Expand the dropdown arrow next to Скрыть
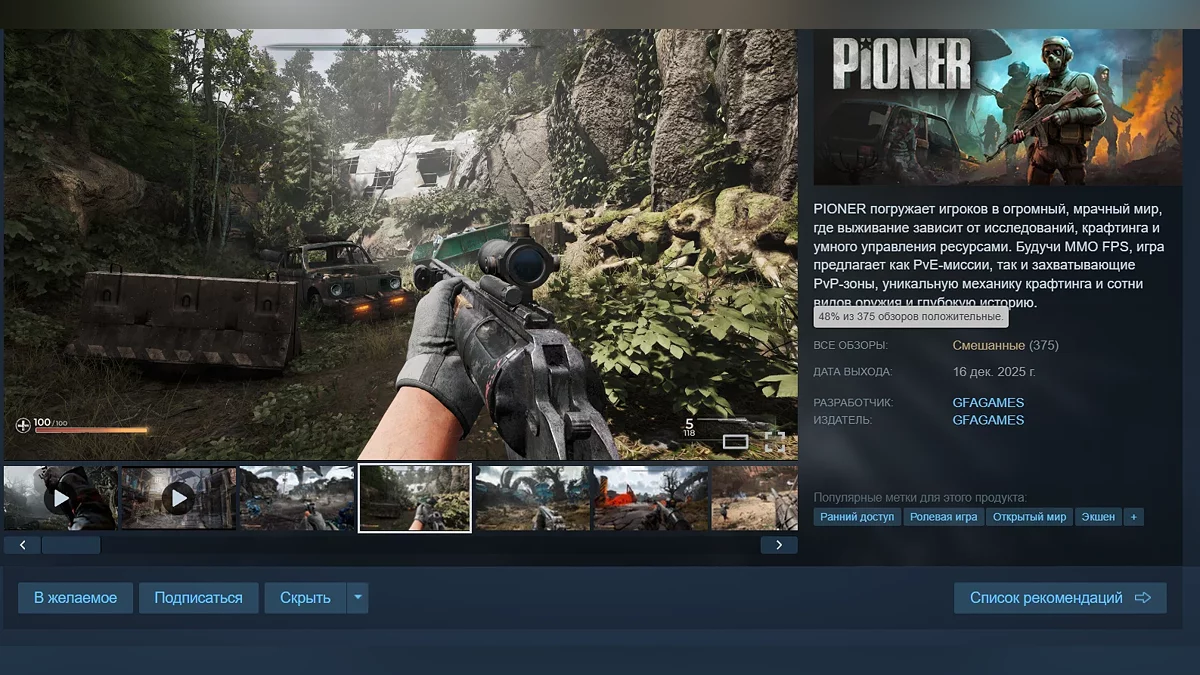Image resolution: width=1200 pixels, height=675 pixels. point(358,598)
